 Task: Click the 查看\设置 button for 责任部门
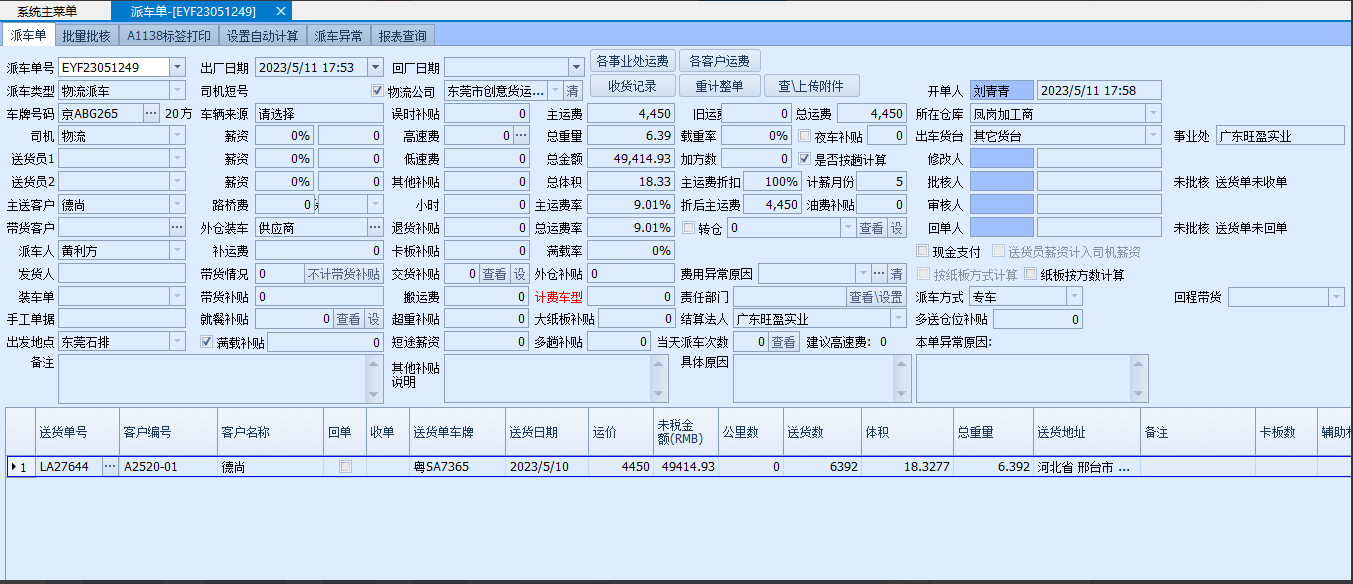[x=876, y=297]
